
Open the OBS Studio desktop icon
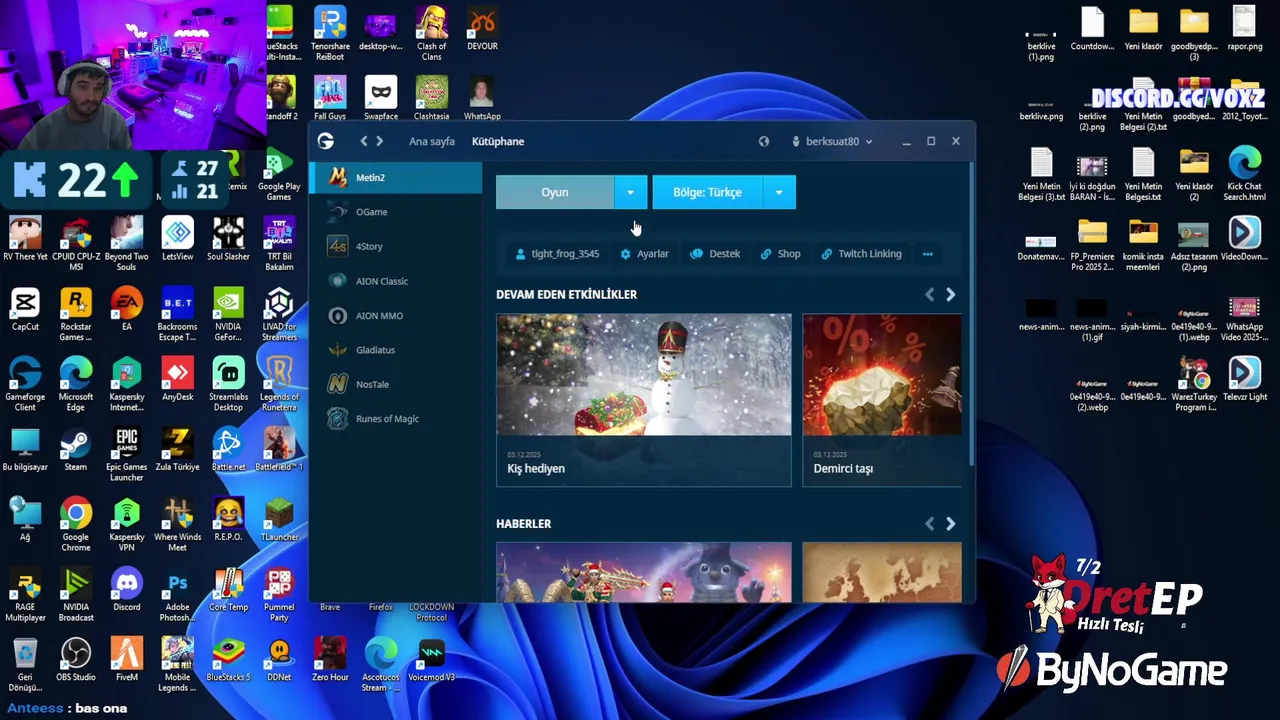[76, 659]
